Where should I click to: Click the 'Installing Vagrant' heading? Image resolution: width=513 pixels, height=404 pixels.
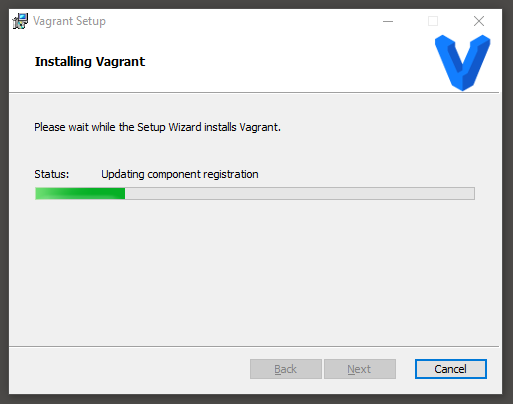[x=90, y=62]
